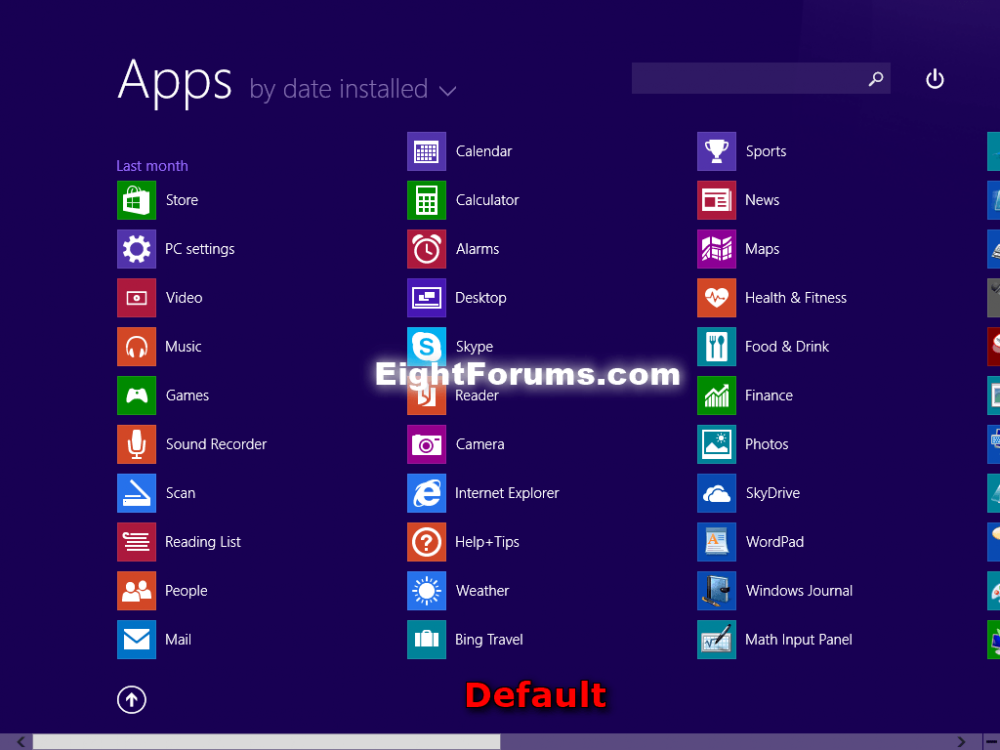Open the Calendar app icon
Viewport: 1000px width, 750px height.
click(427, 151)
